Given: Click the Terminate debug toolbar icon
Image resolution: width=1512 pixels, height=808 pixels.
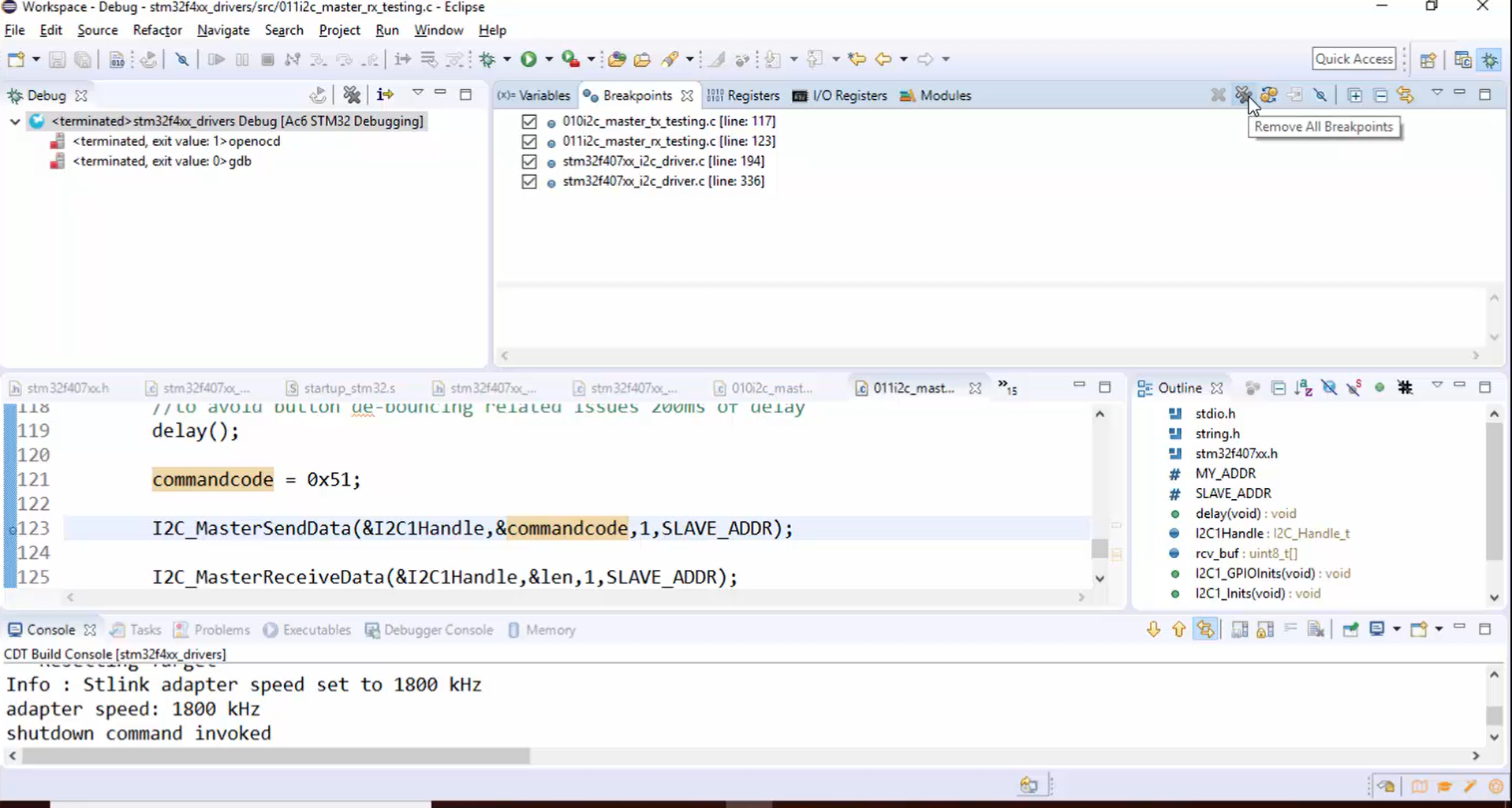Looking at the screenshot, I should [x=267, y=59].
